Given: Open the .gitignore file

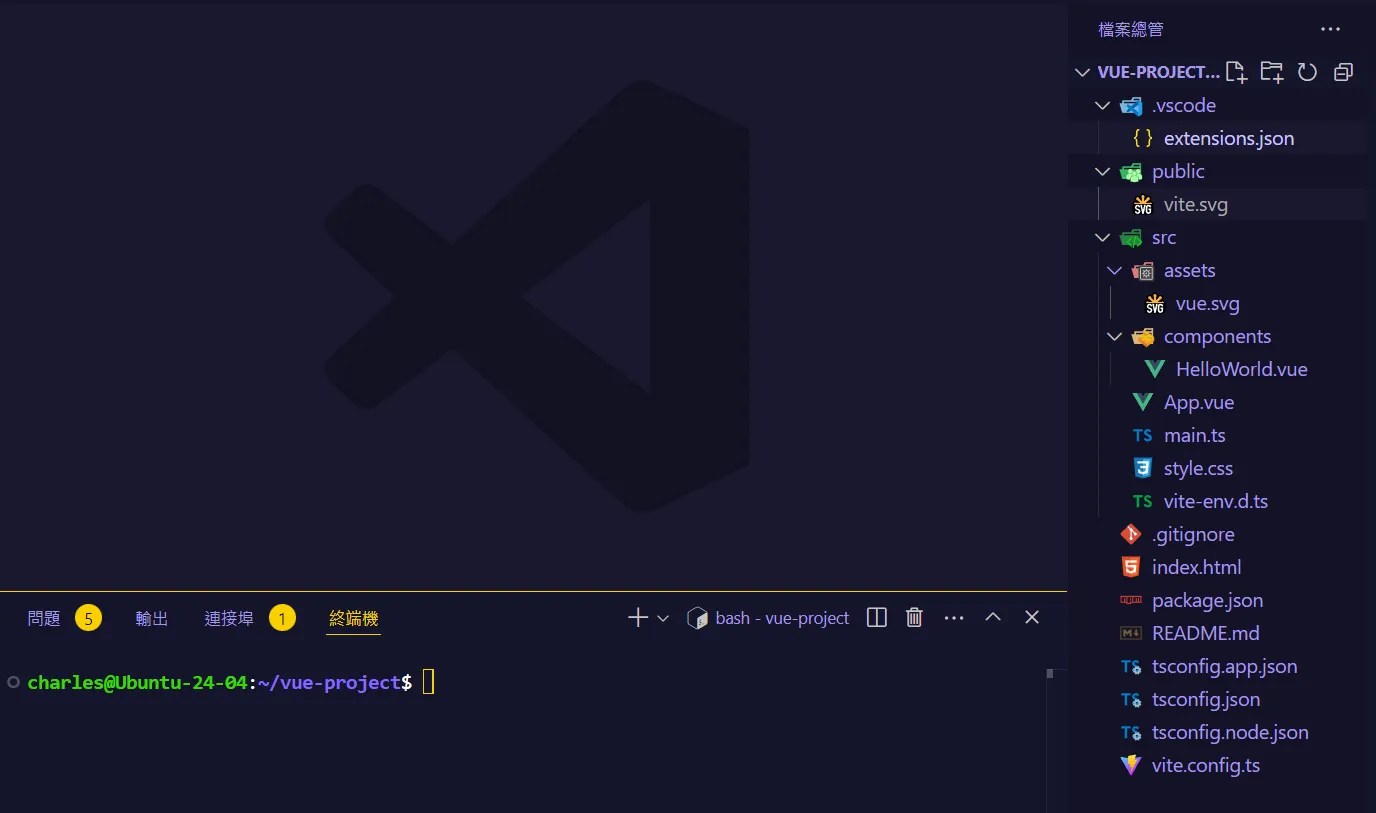Looking at the screenshot, I should 1217,534.
